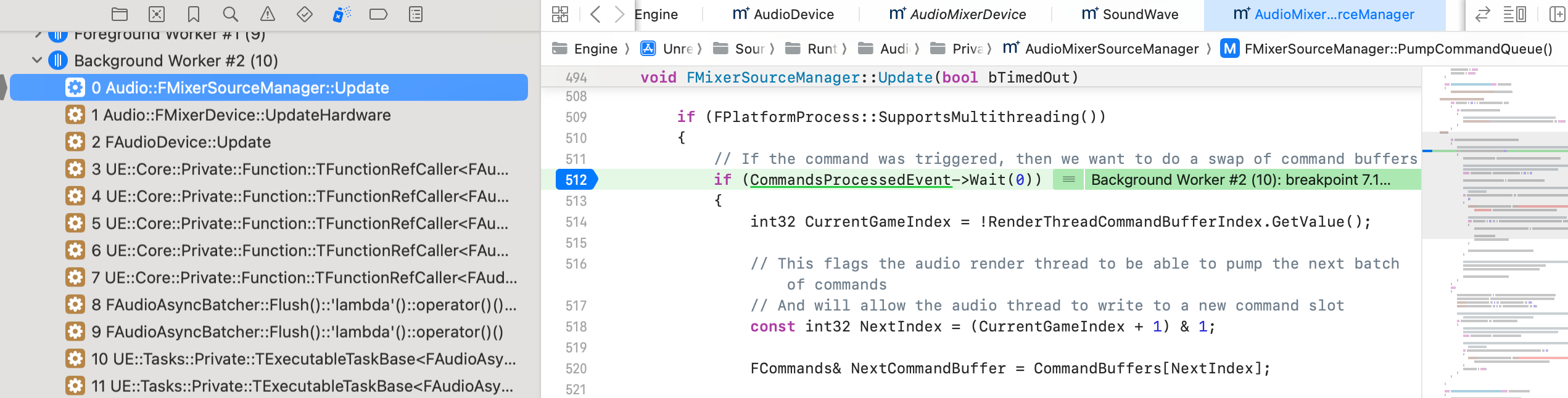Image resolution: width=1568 pixels, height=398 pixels.
Task: Select stack frame 1 UpdateHardware
Action: pos(241,115)
